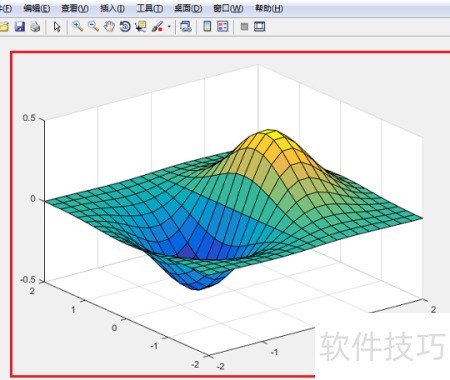Activate the Zoom Out magnifier tool

pos(93,26)
